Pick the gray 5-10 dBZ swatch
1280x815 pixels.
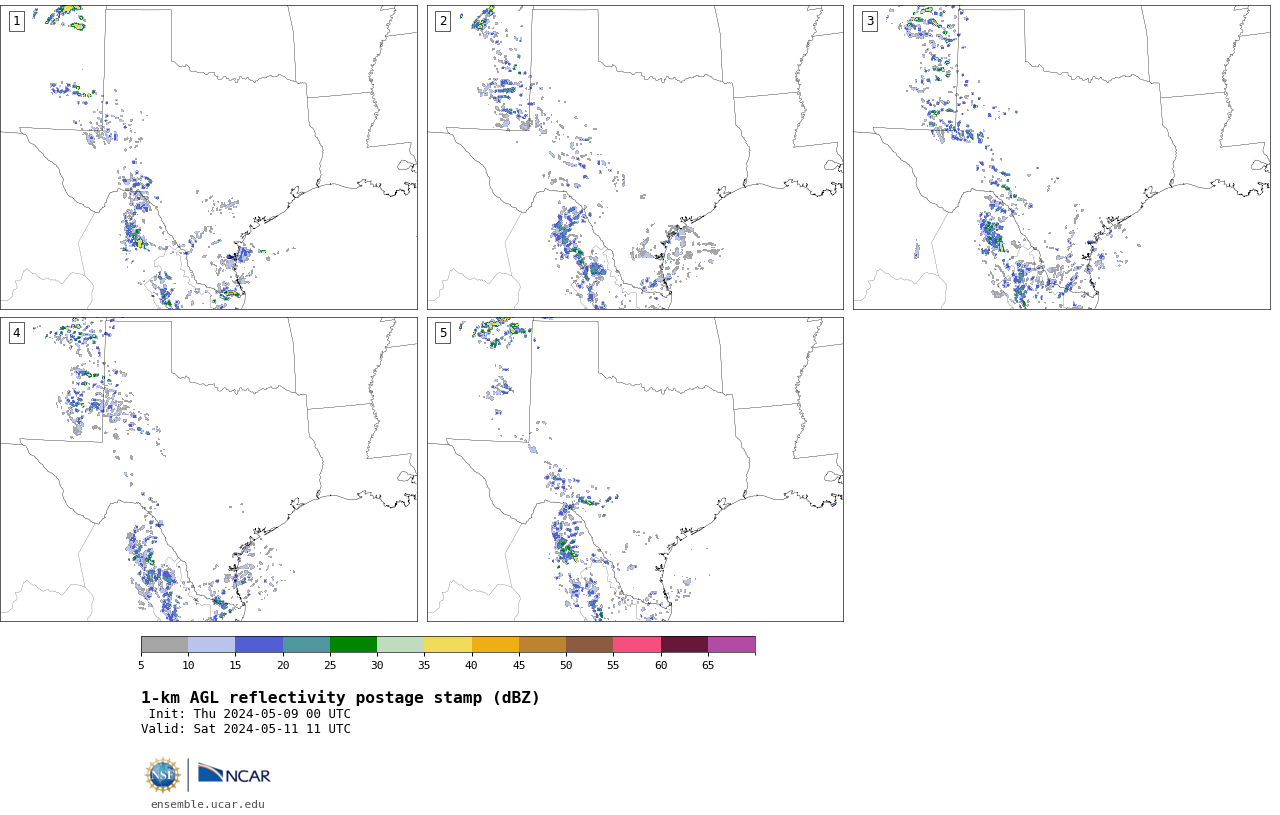point(164,644)
